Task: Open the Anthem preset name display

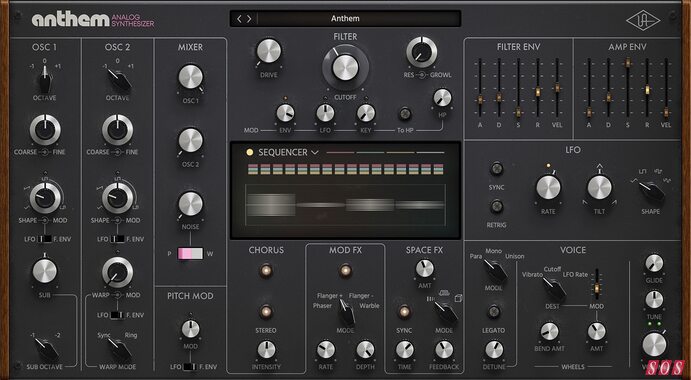Action: pyautogui.click(x=345, y=19)
